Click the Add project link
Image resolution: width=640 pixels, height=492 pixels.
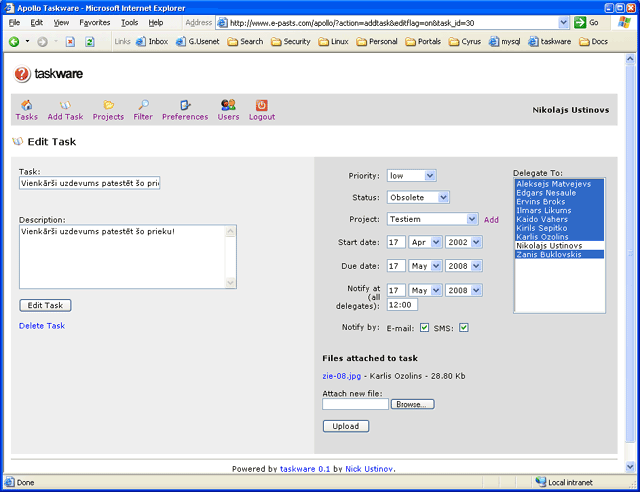click(491, 220)
